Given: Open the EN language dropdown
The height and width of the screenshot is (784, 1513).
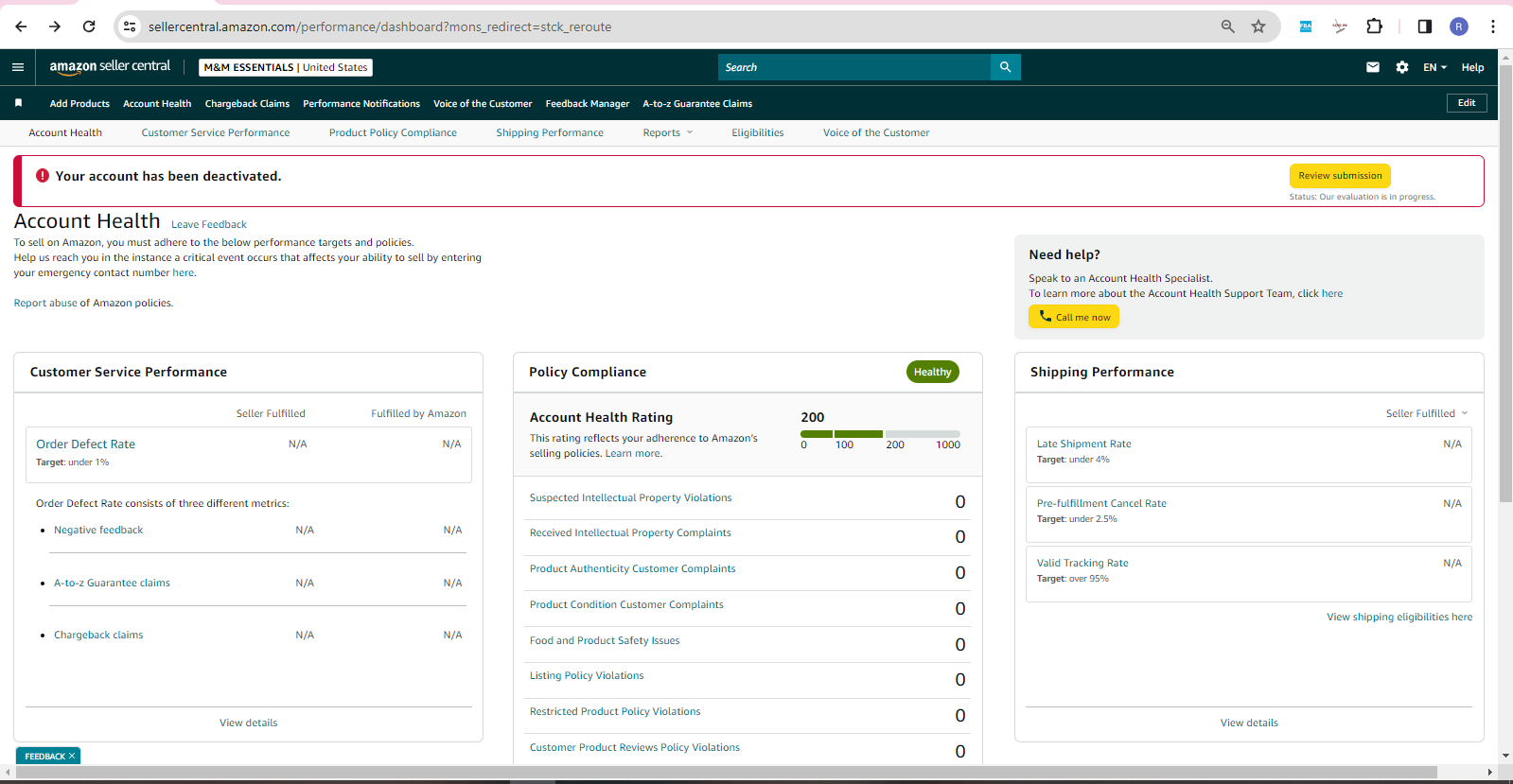Looking at the screenshot, I should [1434, 67].
